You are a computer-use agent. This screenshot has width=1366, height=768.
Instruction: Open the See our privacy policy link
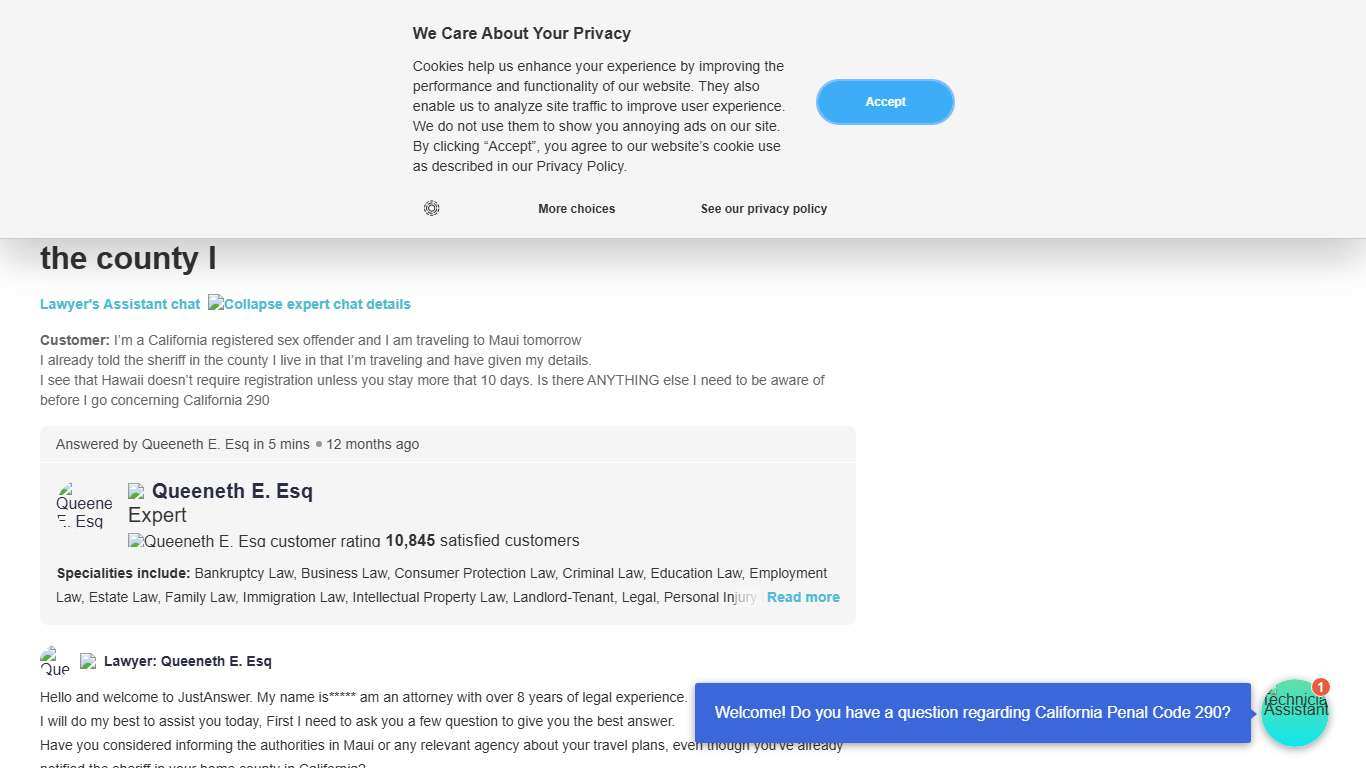[763, 209]
